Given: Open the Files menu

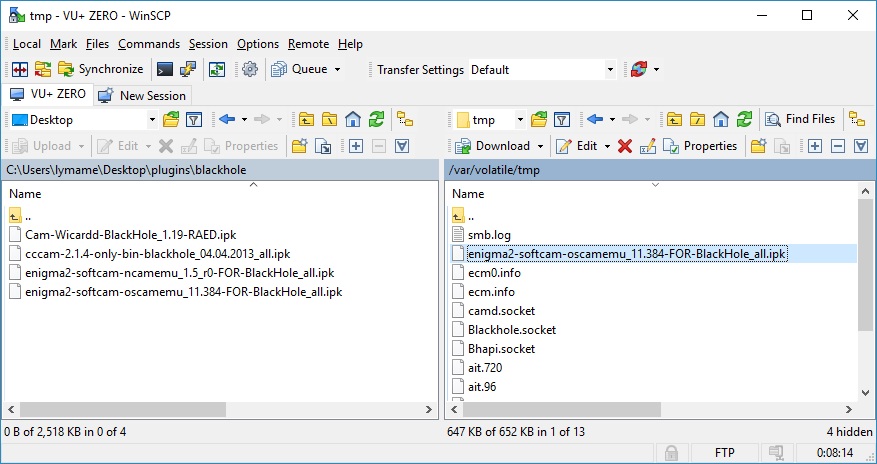Looking at the screenshot, I should 97,44.
